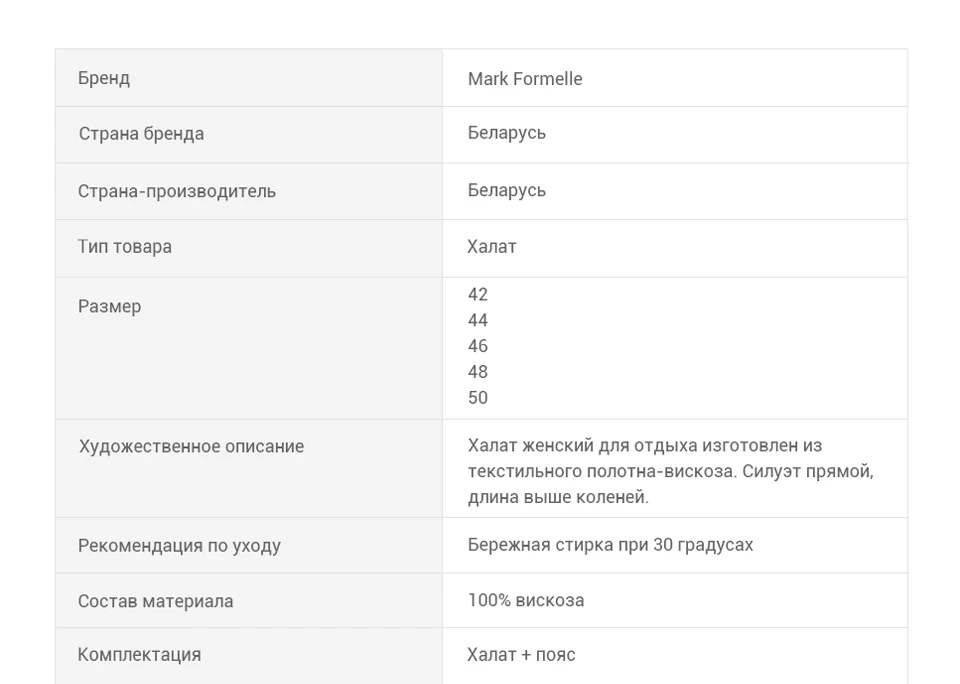This screenshot has height=684, width=960.
Task: Select size 50 in the list
Action: (x=478, y=397)
